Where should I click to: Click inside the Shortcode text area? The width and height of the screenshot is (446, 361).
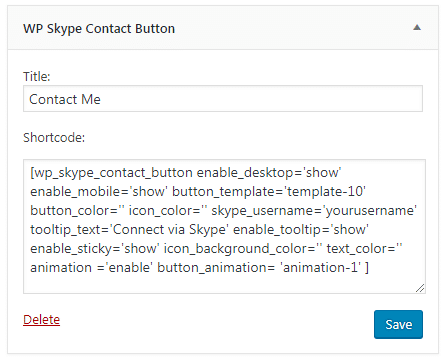224,226
